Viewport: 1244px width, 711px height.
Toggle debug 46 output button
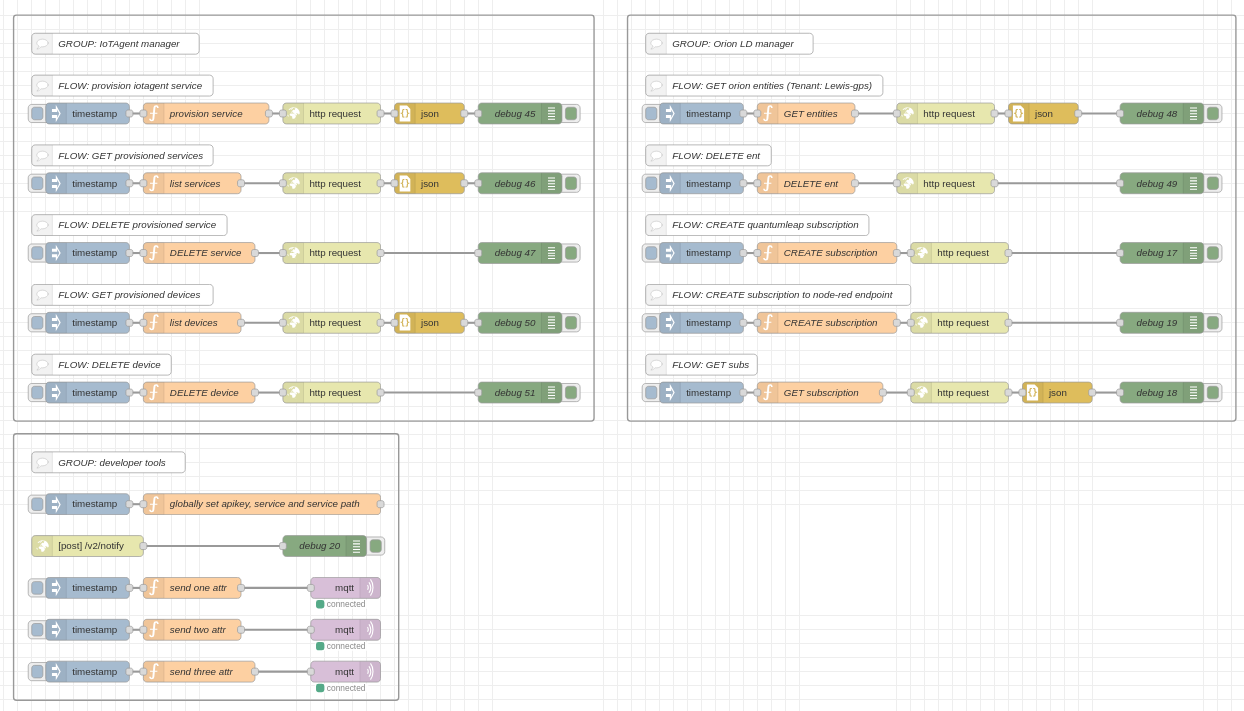pyautogui.click(x=571, y=184)
